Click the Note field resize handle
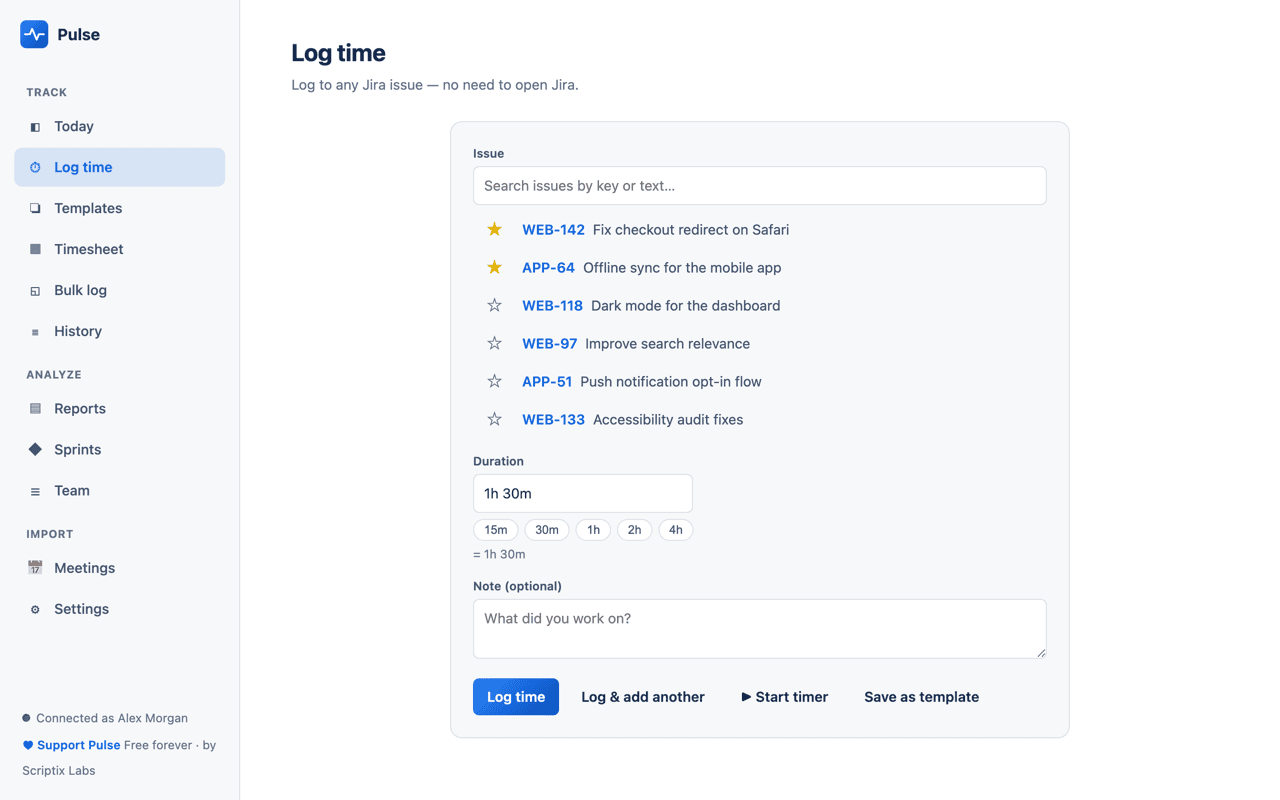 point(1041,653)
